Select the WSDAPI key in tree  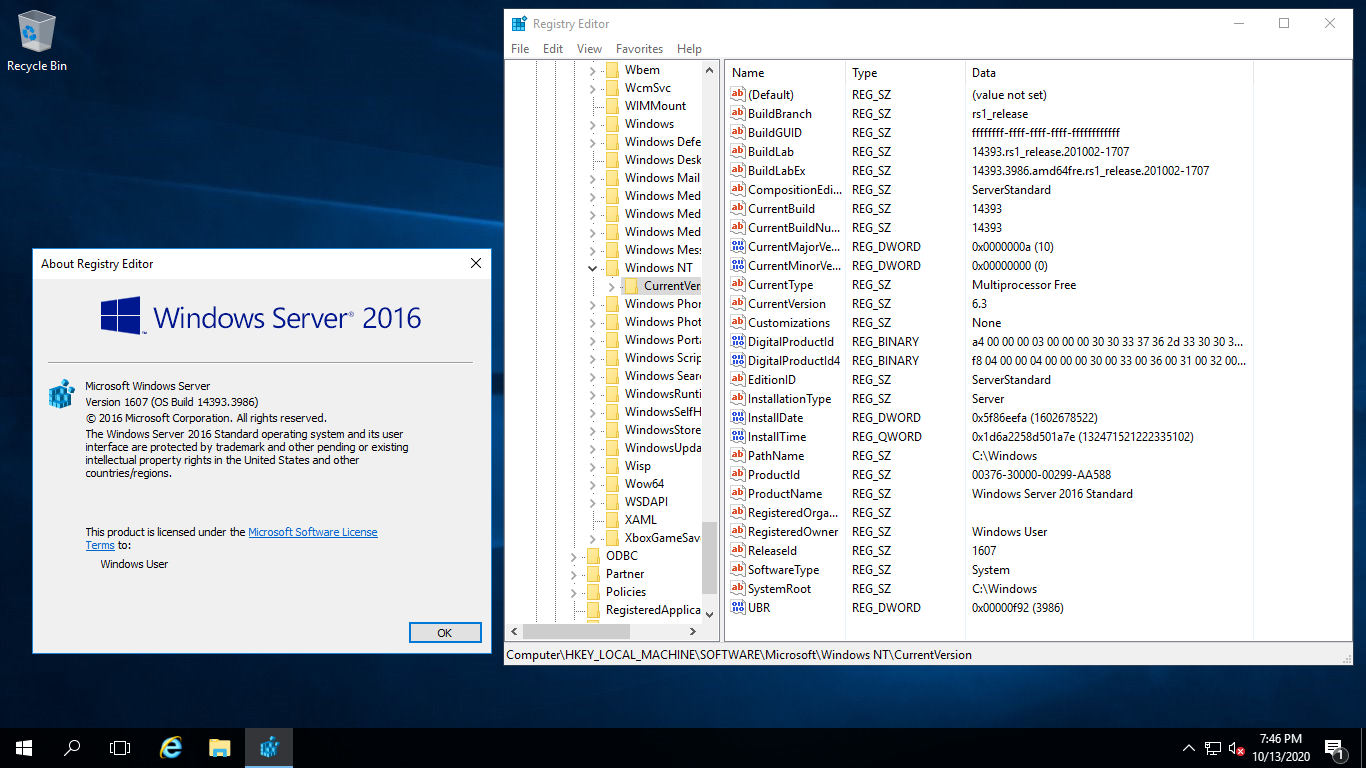coord(646,502)
